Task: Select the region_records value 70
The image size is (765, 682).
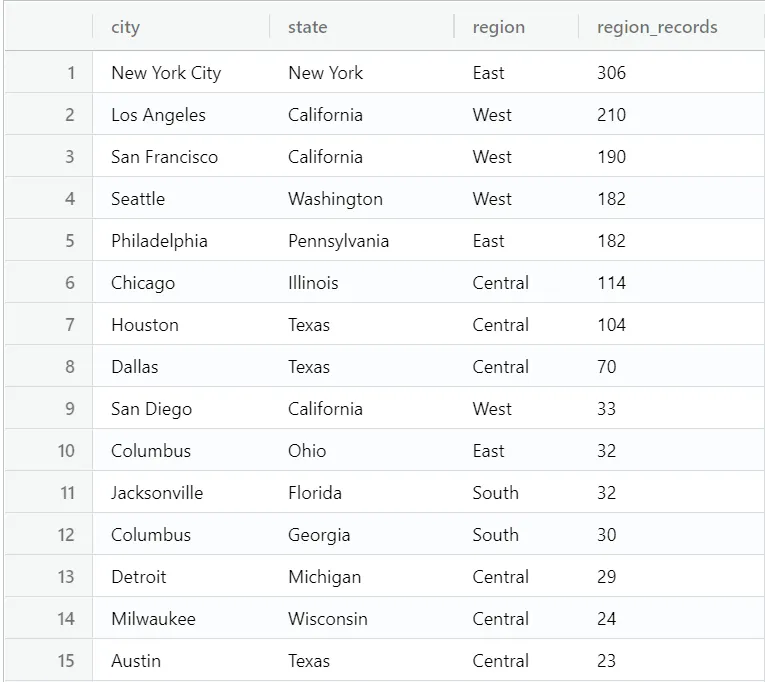Action: pyautogui.click(x=607, y=367)
